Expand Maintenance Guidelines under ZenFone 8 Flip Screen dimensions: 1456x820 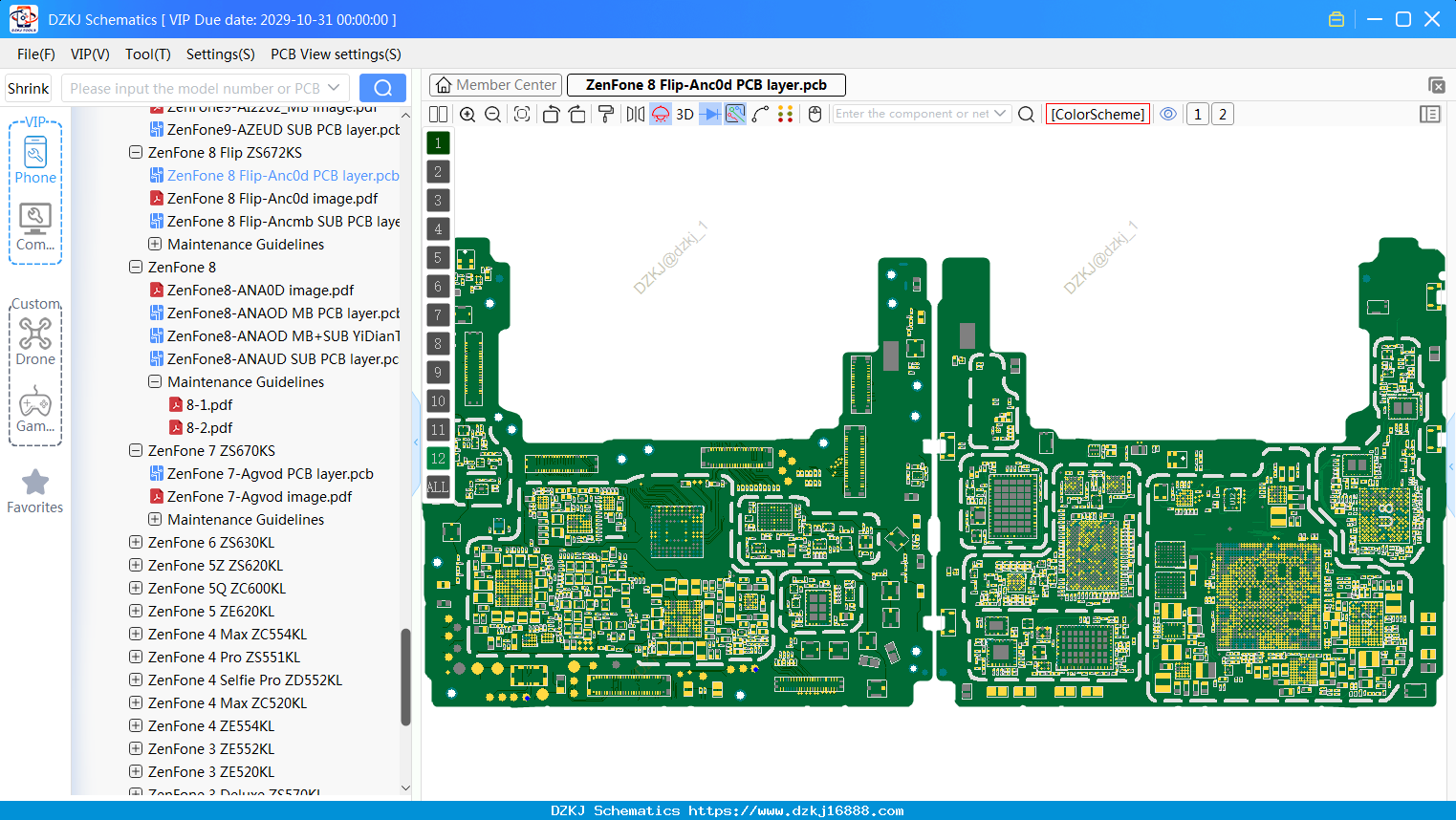(x=155, y=244)
